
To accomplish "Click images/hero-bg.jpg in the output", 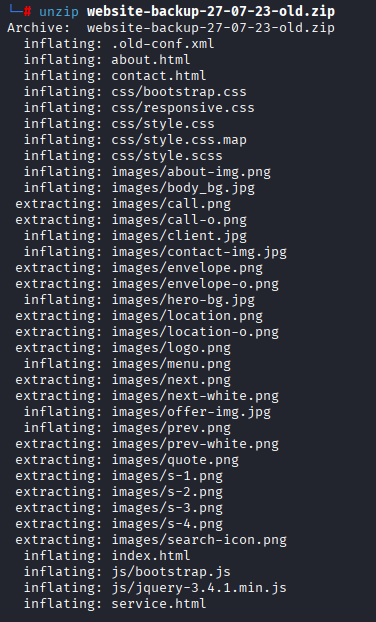I will point(183,299).
